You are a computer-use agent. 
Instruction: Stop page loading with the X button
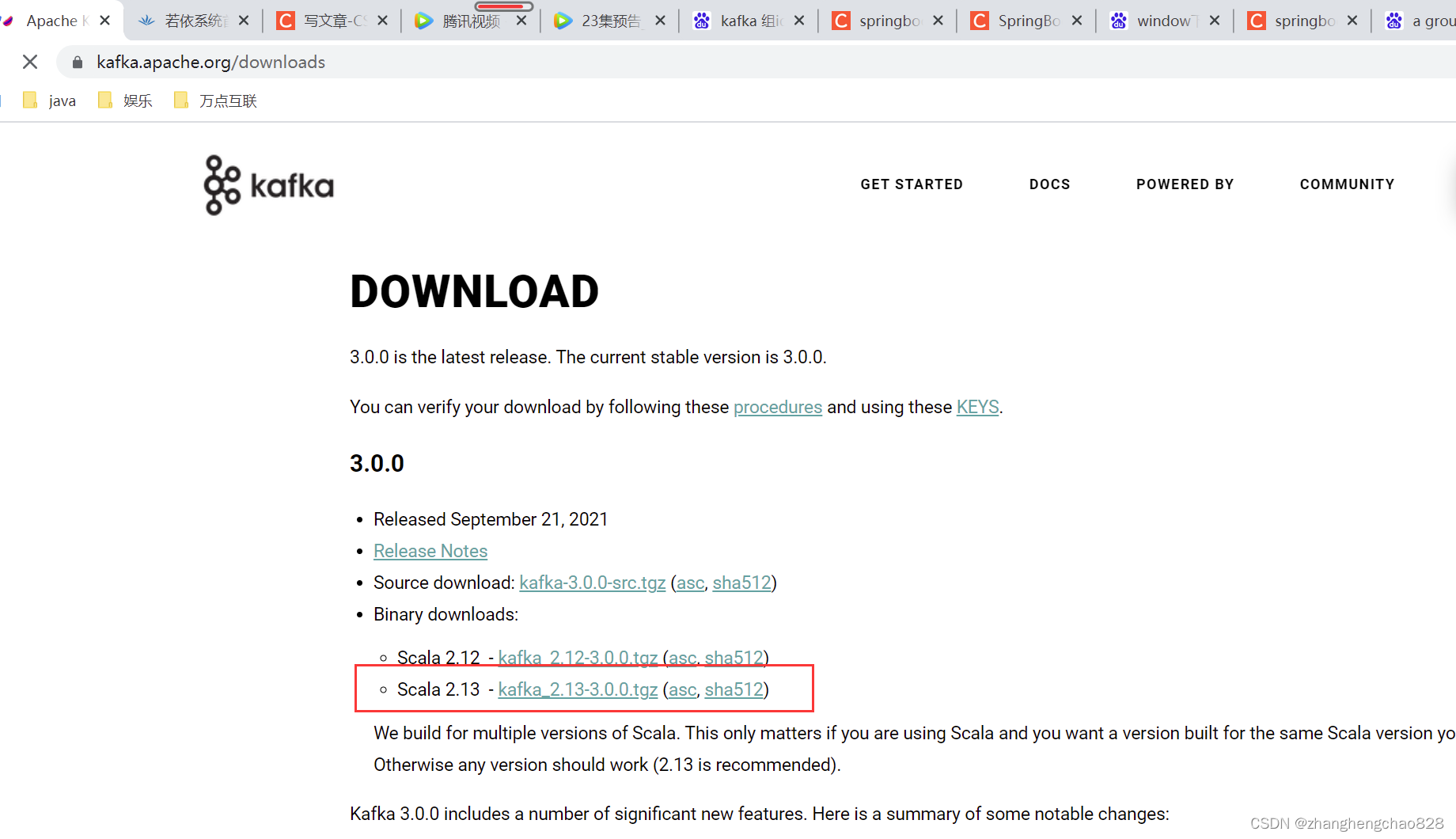(x=30, y=62)
